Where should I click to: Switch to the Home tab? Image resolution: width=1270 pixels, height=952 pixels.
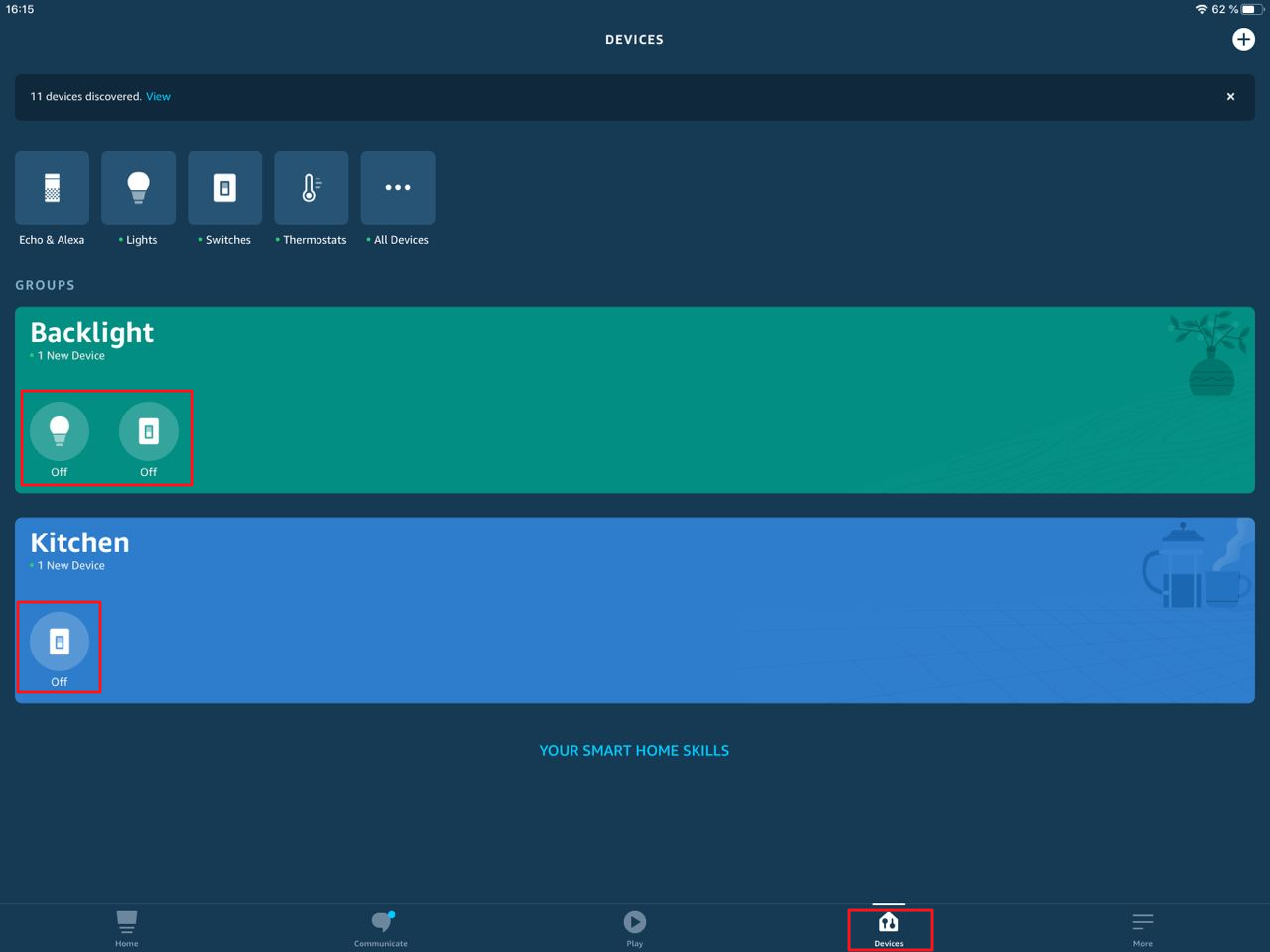[x=126, y=925]
